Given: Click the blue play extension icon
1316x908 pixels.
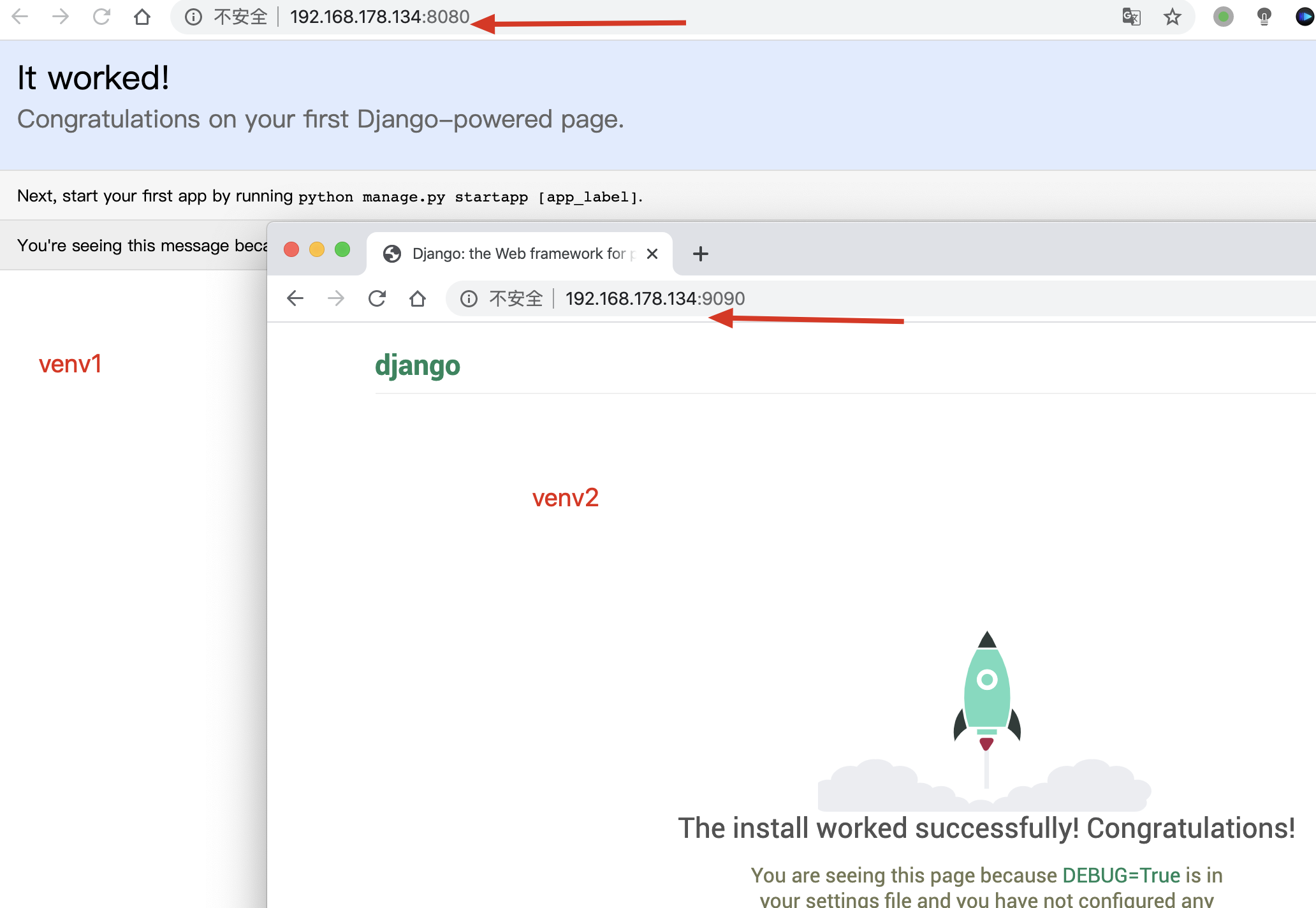Looking at the screenshot, I should point(1305,17).
